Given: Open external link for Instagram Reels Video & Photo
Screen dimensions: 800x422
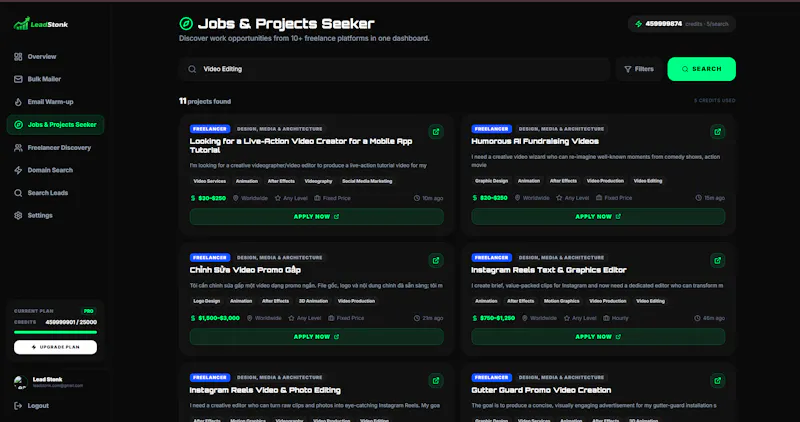Looking at the screenshot, I should (x=436, y=380).
